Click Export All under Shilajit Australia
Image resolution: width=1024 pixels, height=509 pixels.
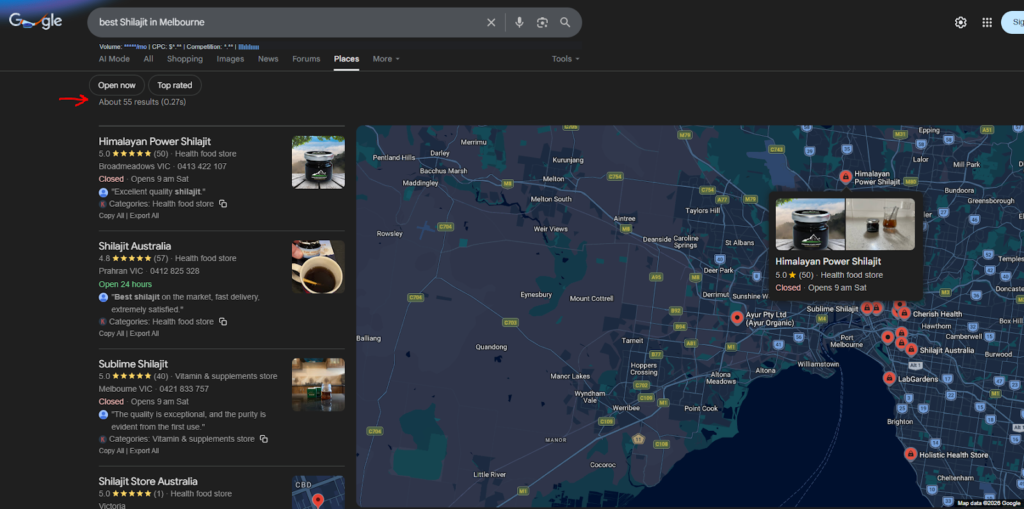click(144, 333)
